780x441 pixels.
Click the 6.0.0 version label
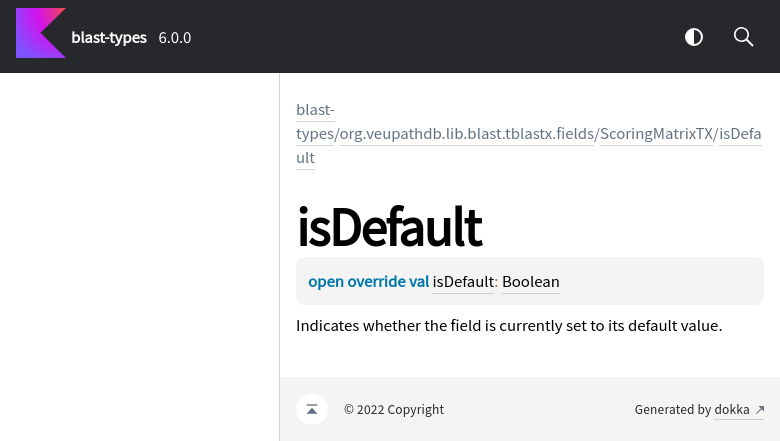[175, 38]
